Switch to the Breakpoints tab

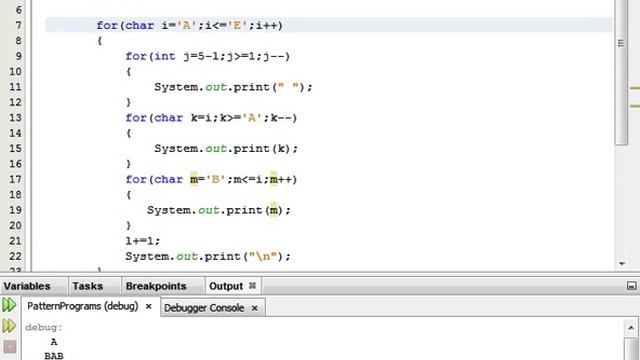[156, 286]
